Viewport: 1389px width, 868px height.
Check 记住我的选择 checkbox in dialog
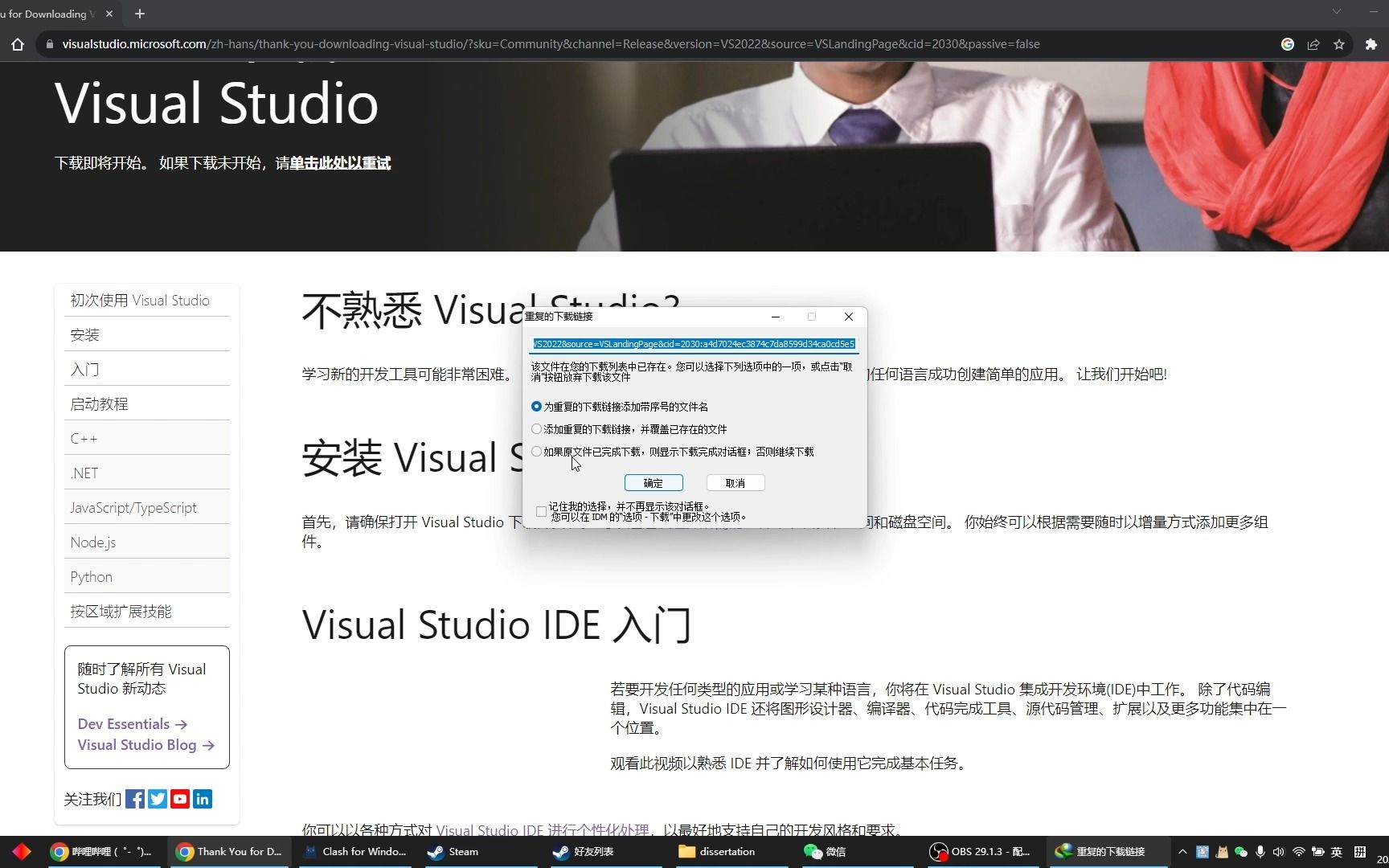tap(541, 511)
